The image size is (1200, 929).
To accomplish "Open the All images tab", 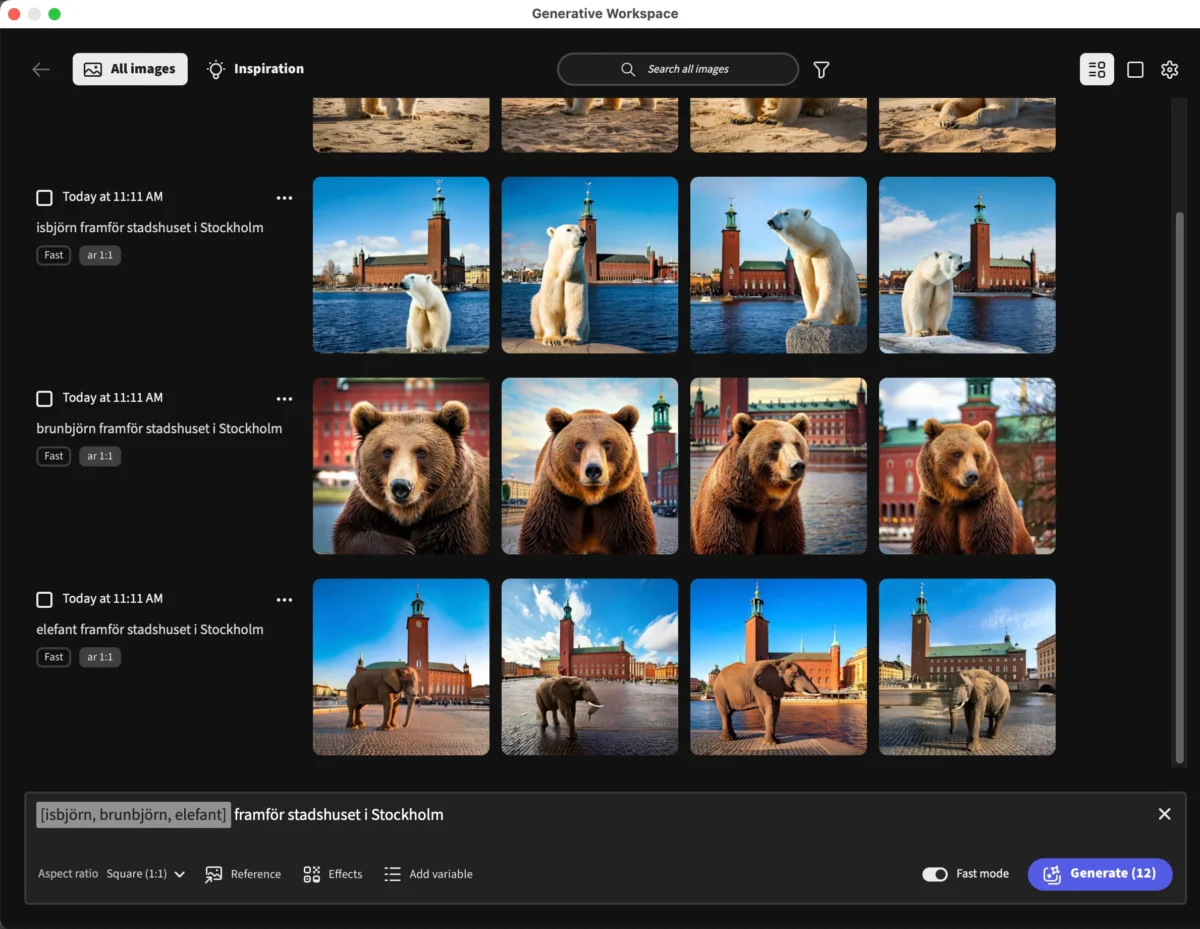I will point(130,69).
